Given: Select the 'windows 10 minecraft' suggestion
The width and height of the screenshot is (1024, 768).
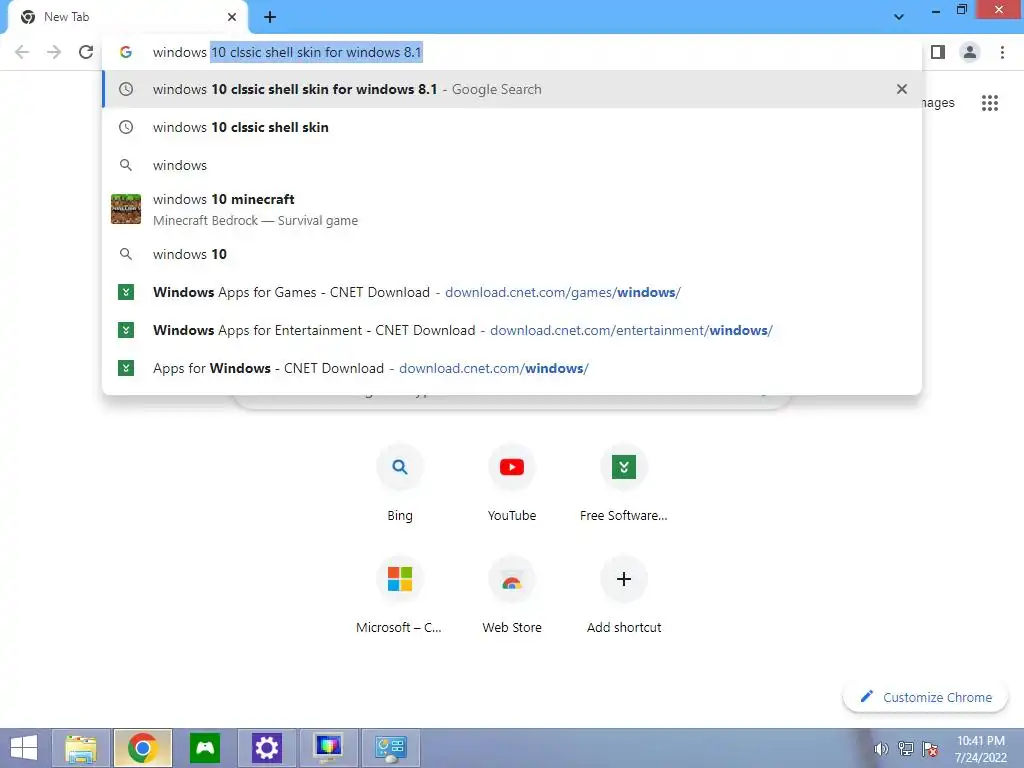Looking at the screenshot, I should tap(512, 210).
